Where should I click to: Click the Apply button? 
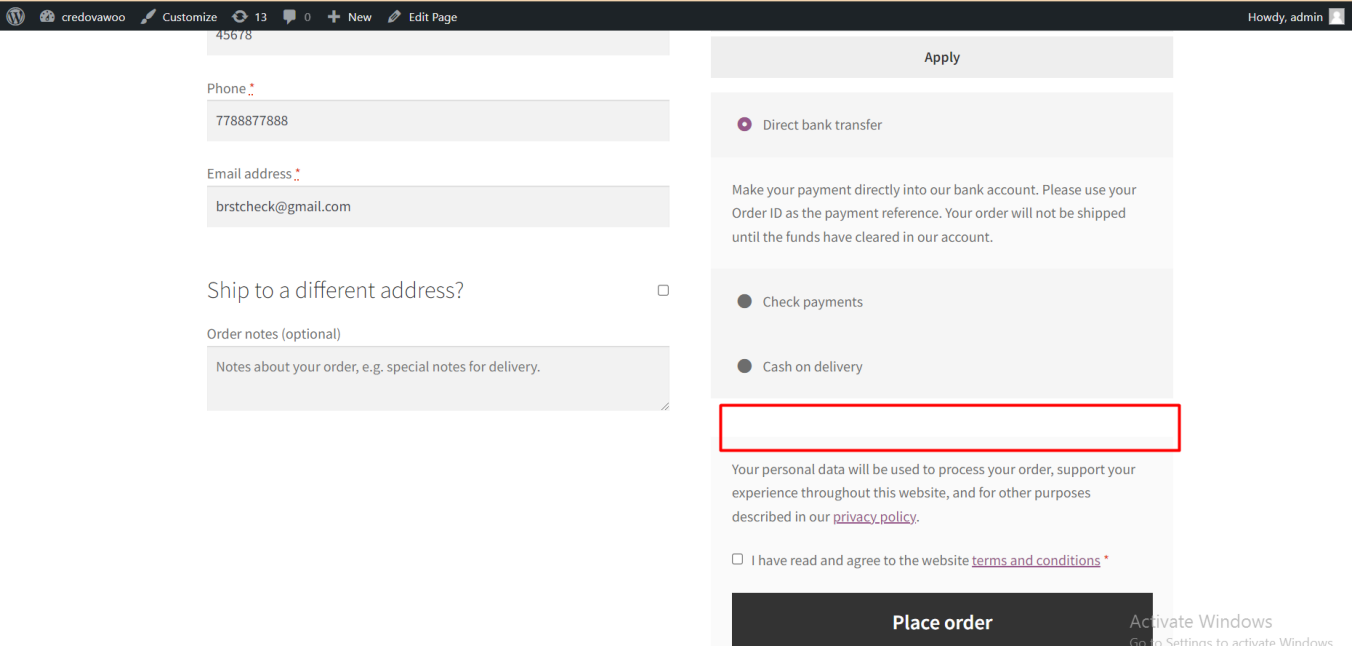[941, 56]
